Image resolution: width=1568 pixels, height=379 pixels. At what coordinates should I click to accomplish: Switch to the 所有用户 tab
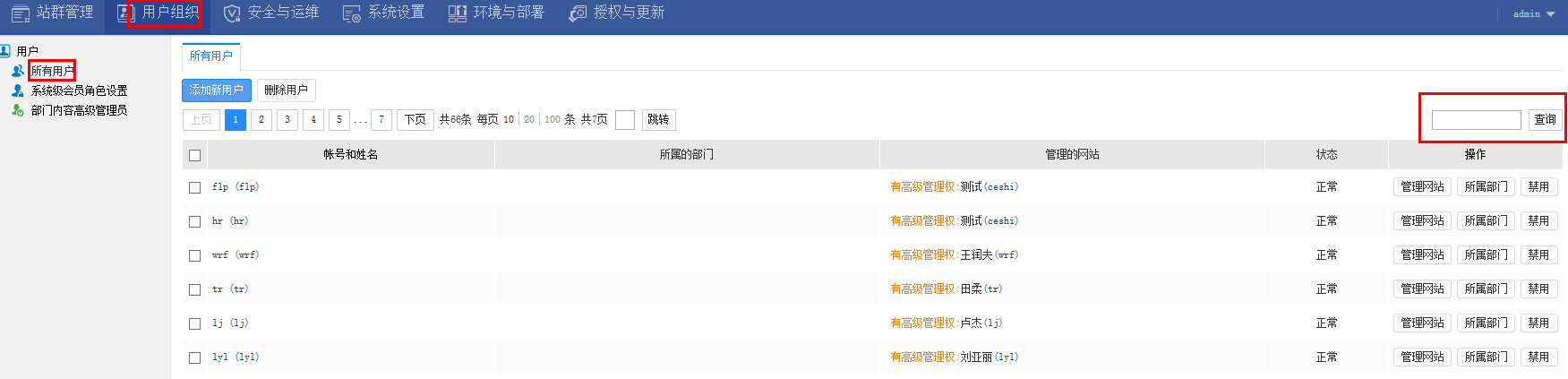coord(211,56)
